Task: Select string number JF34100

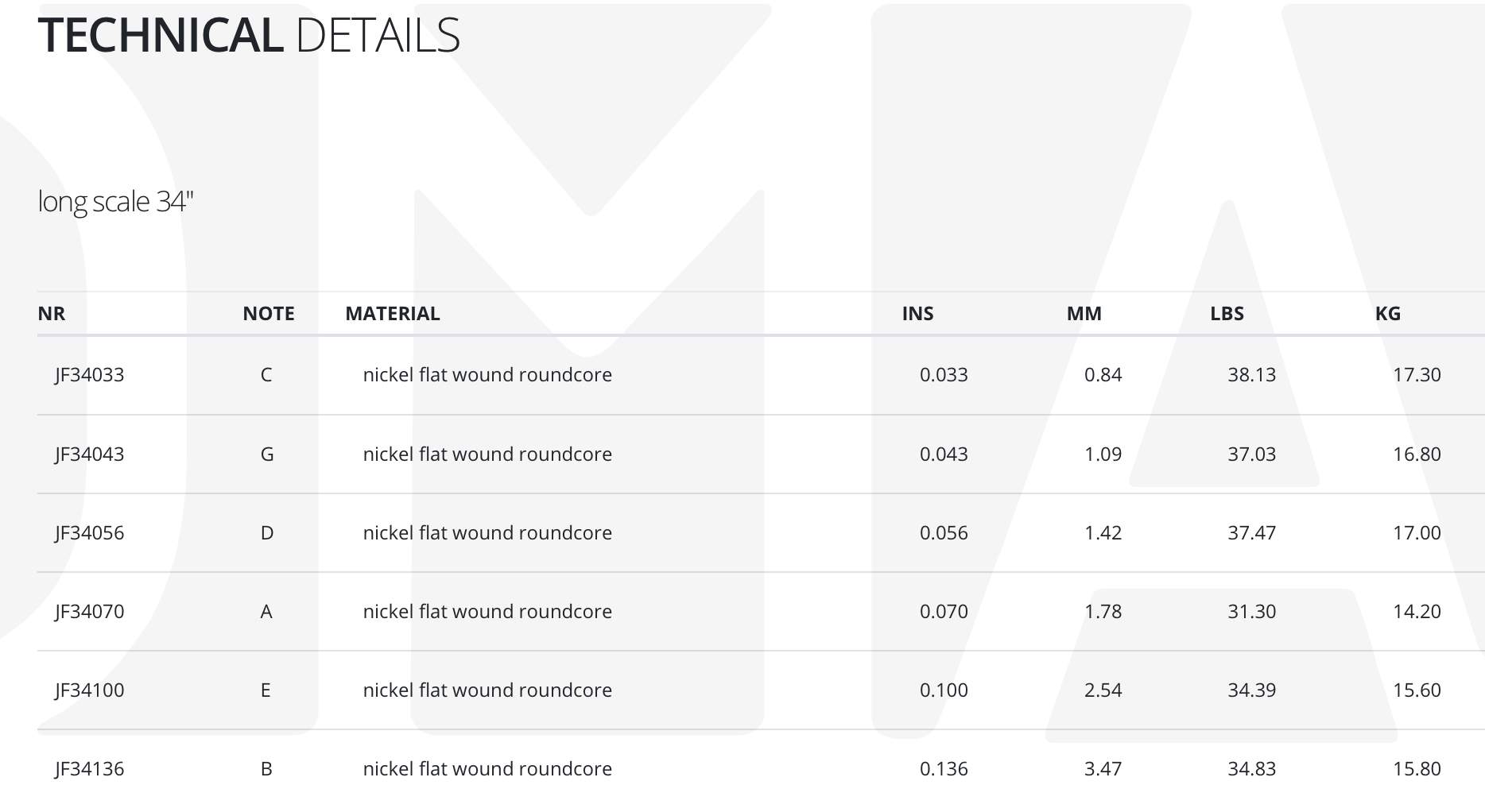Action: coord(90,690)
